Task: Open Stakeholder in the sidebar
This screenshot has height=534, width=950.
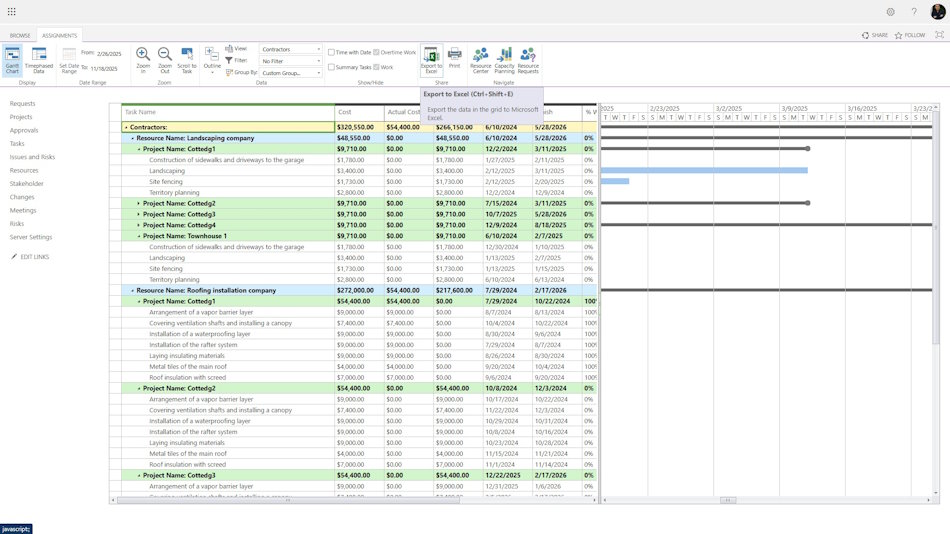Action: pyautogui.click(x=27, y=184)
